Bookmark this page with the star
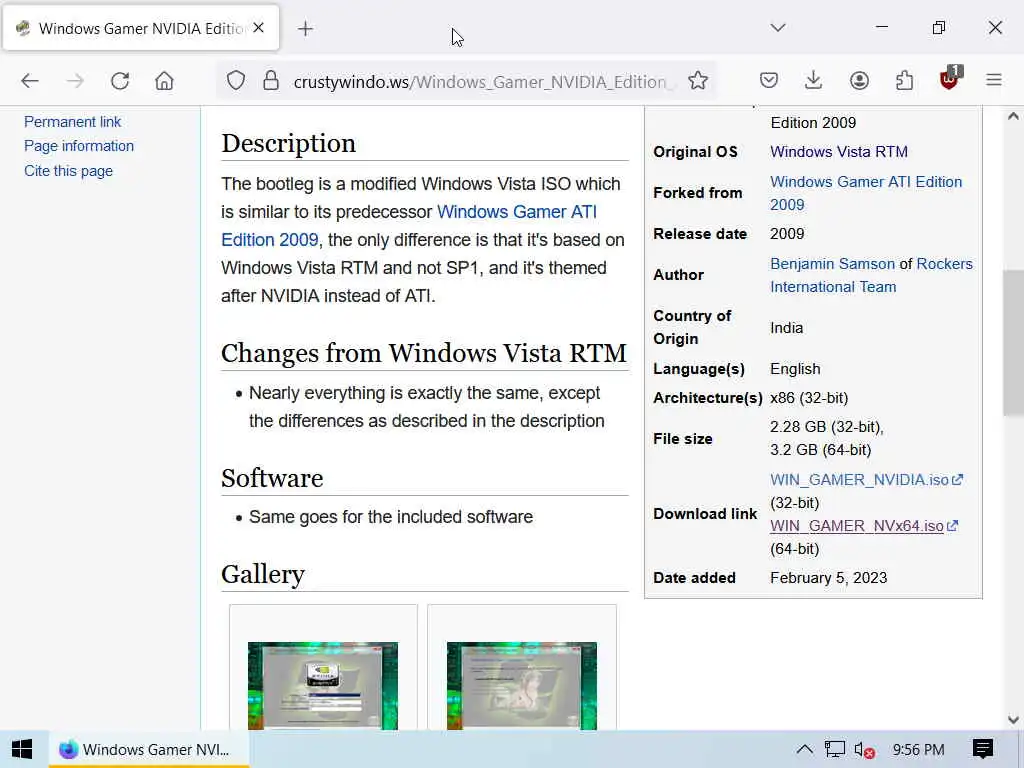 pyautogui.click(x=698, y=81)
